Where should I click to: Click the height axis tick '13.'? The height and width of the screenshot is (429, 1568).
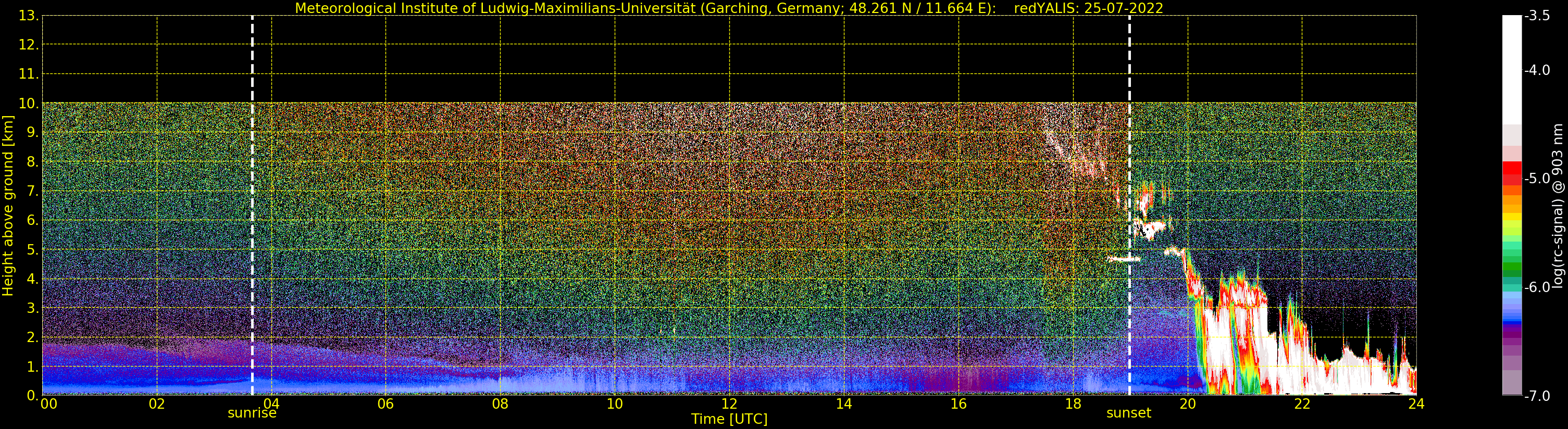pyautogui.click(x=28, y=16)
